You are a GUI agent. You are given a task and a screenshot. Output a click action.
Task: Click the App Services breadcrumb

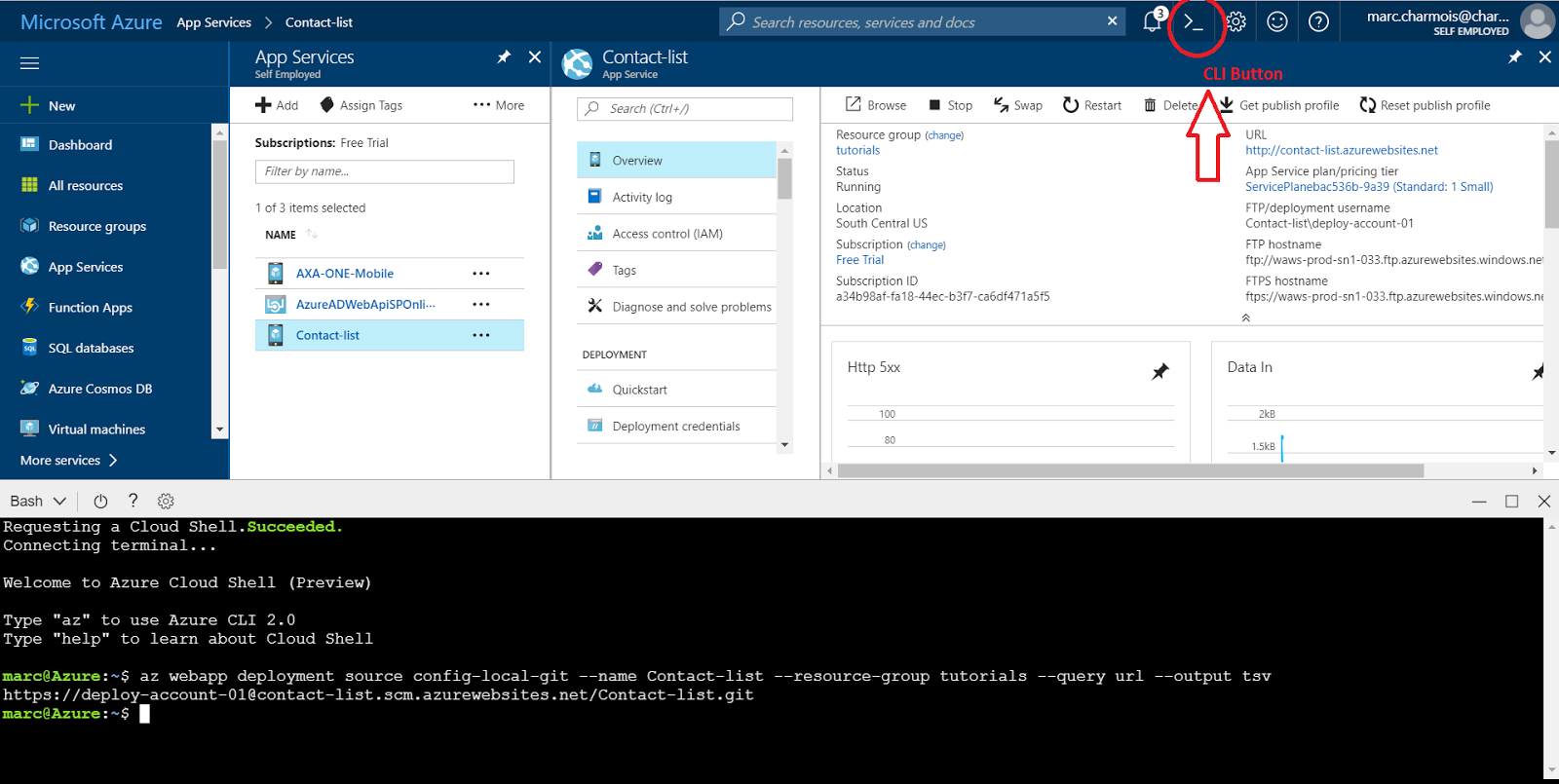pyautogui.click(x=213, y=22)
